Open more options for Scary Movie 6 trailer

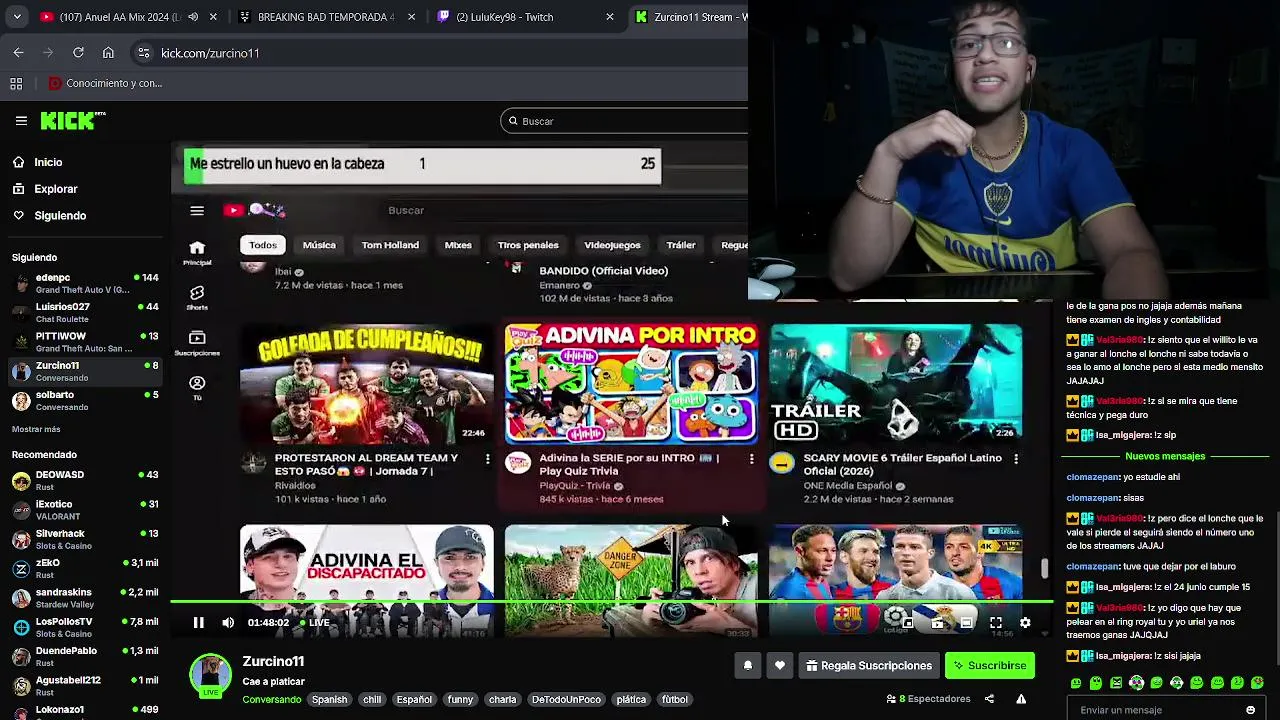pos(1016,458)
